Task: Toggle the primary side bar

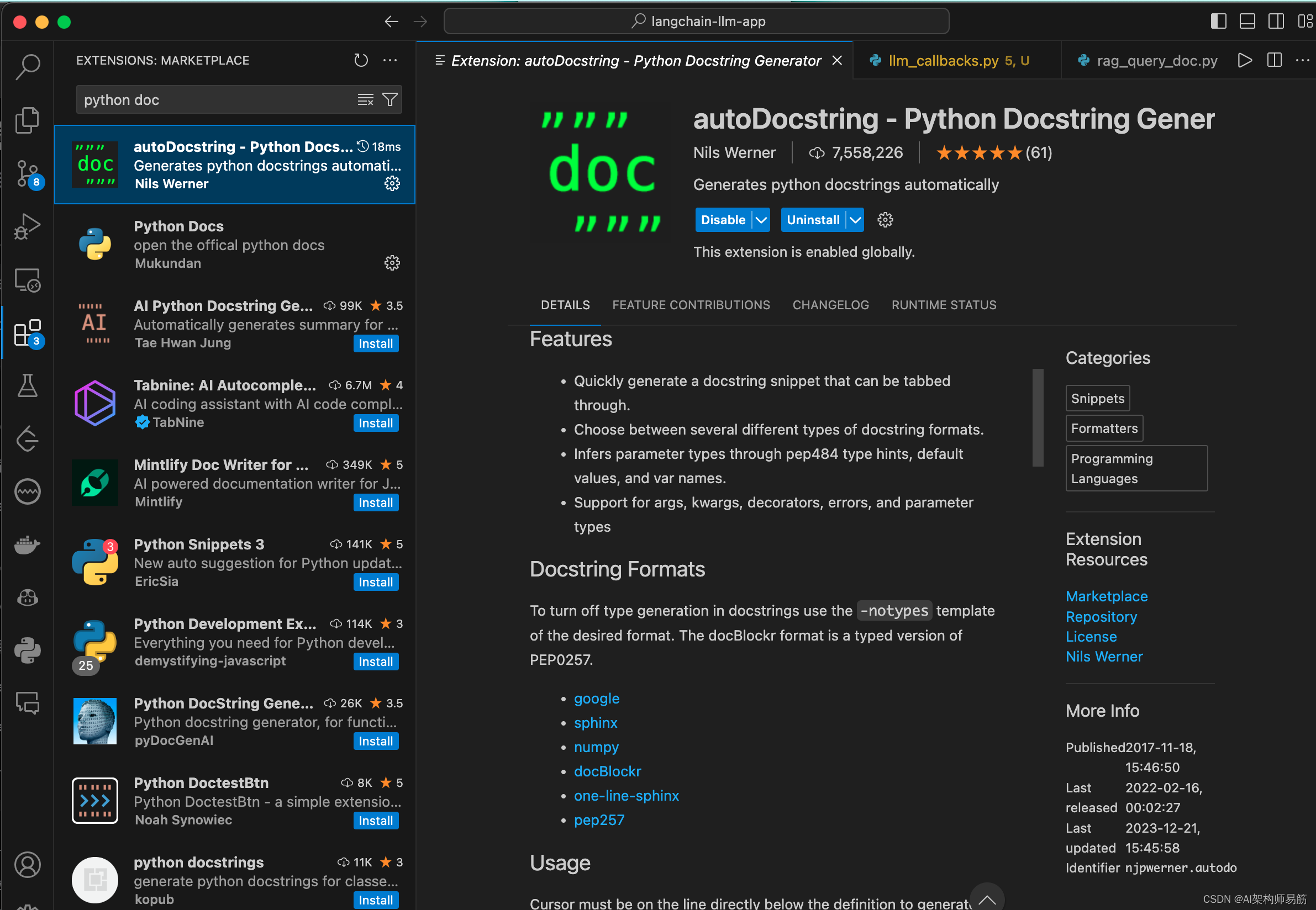Action: click(1218, 22)
